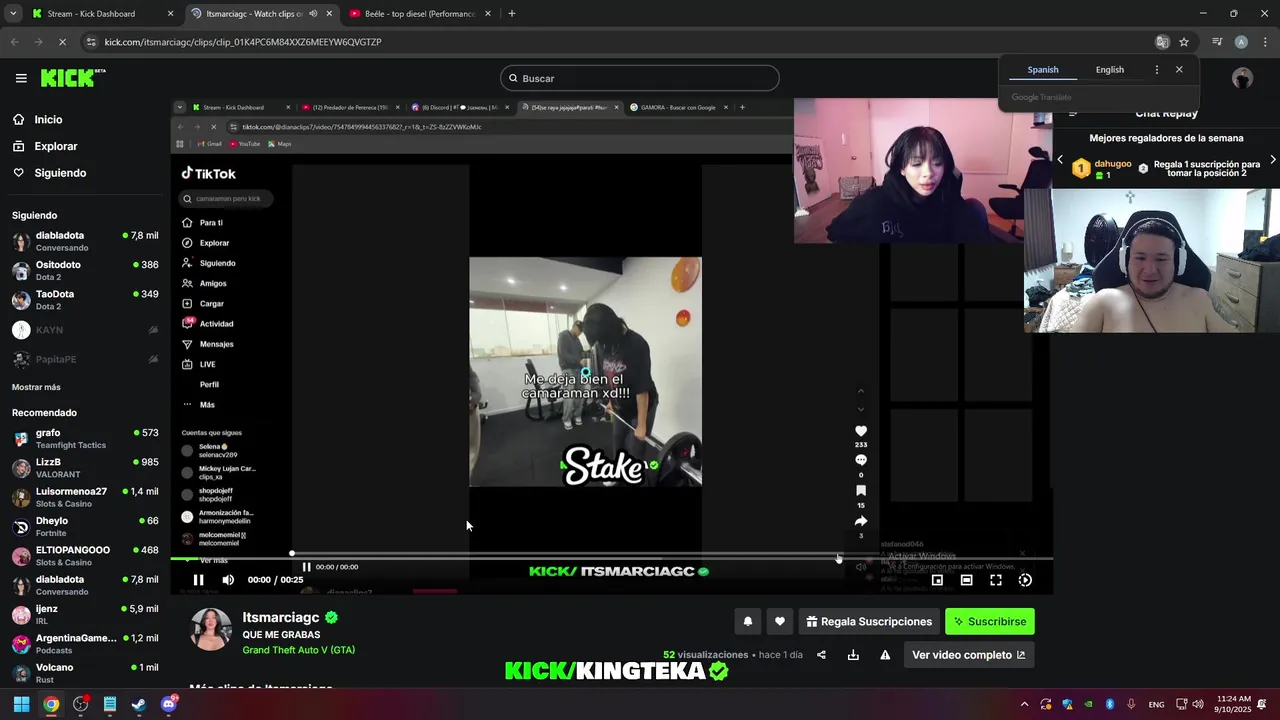Open ELTIOPANGOOO recommended channel

(x=85, y=556)
